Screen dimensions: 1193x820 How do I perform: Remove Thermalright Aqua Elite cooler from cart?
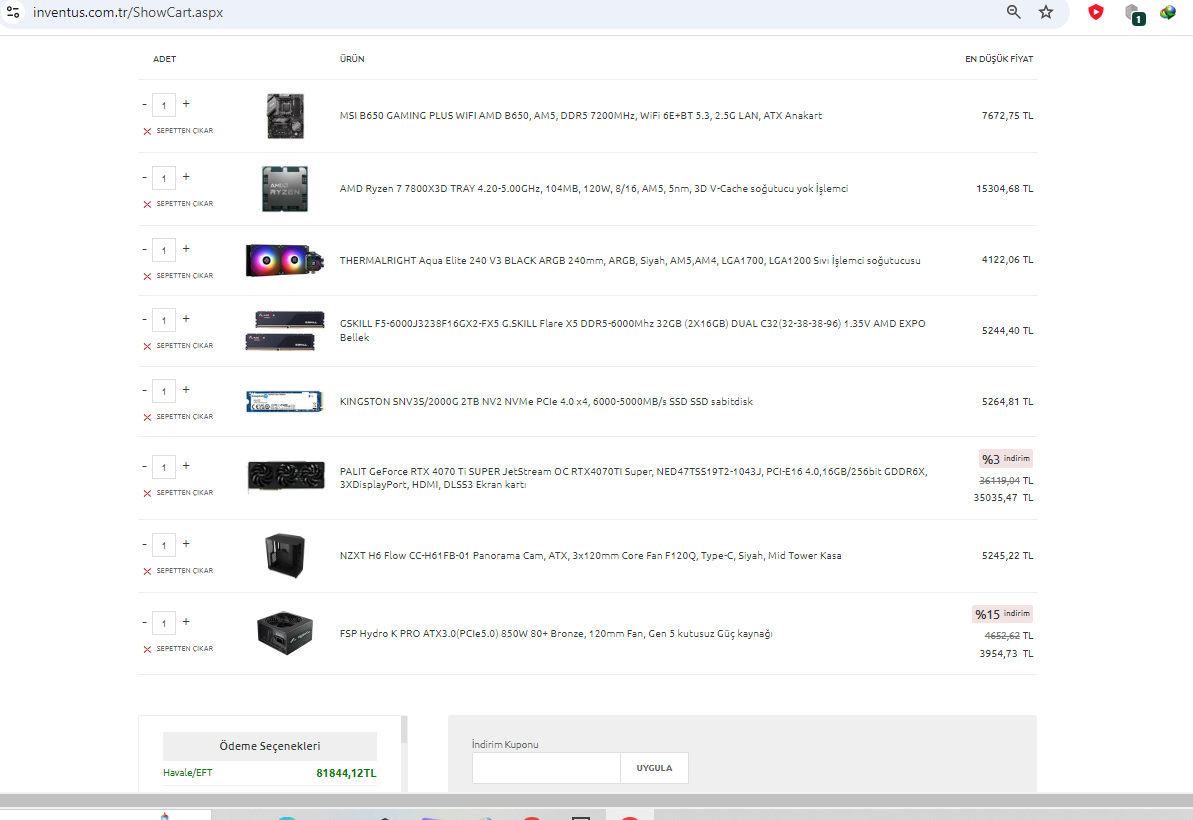coord(178,276)
